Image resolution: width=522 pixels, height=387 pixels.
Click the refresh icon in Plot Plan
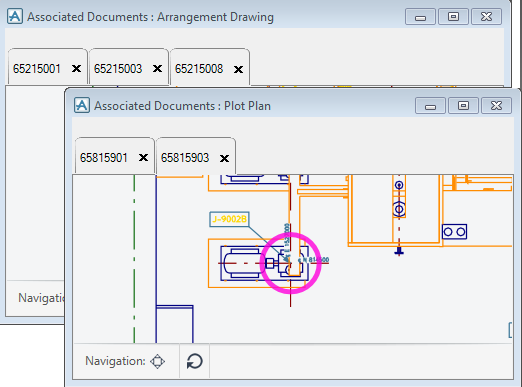point(195,361)
